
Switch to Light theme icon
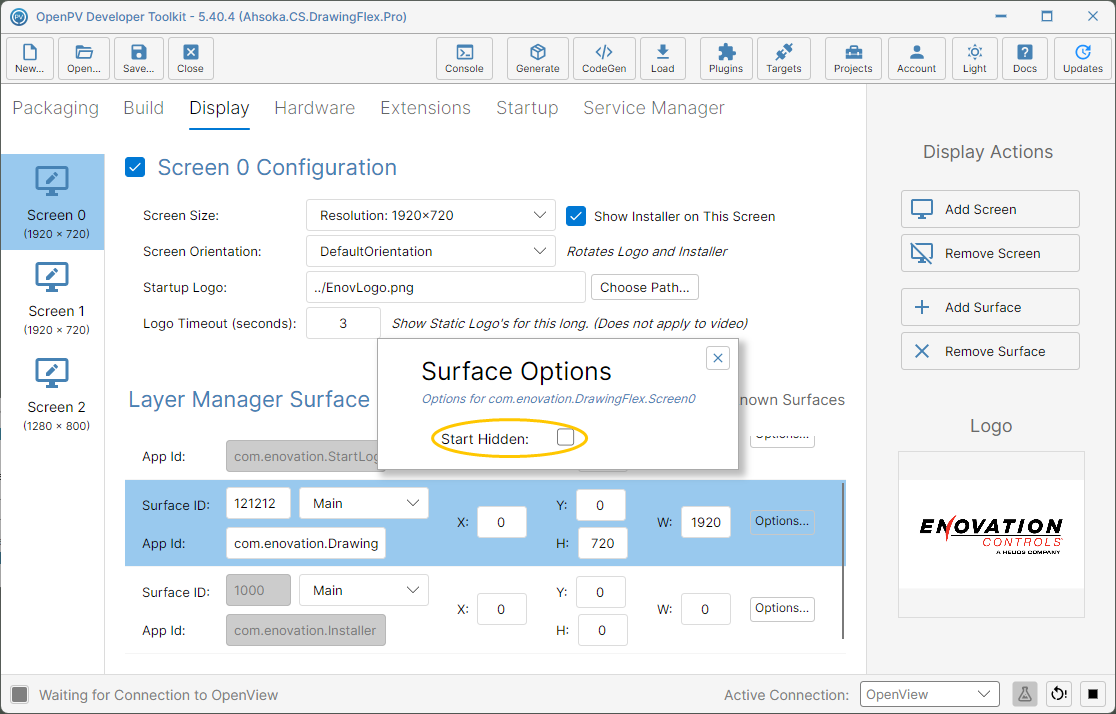(x=974, y=58)
